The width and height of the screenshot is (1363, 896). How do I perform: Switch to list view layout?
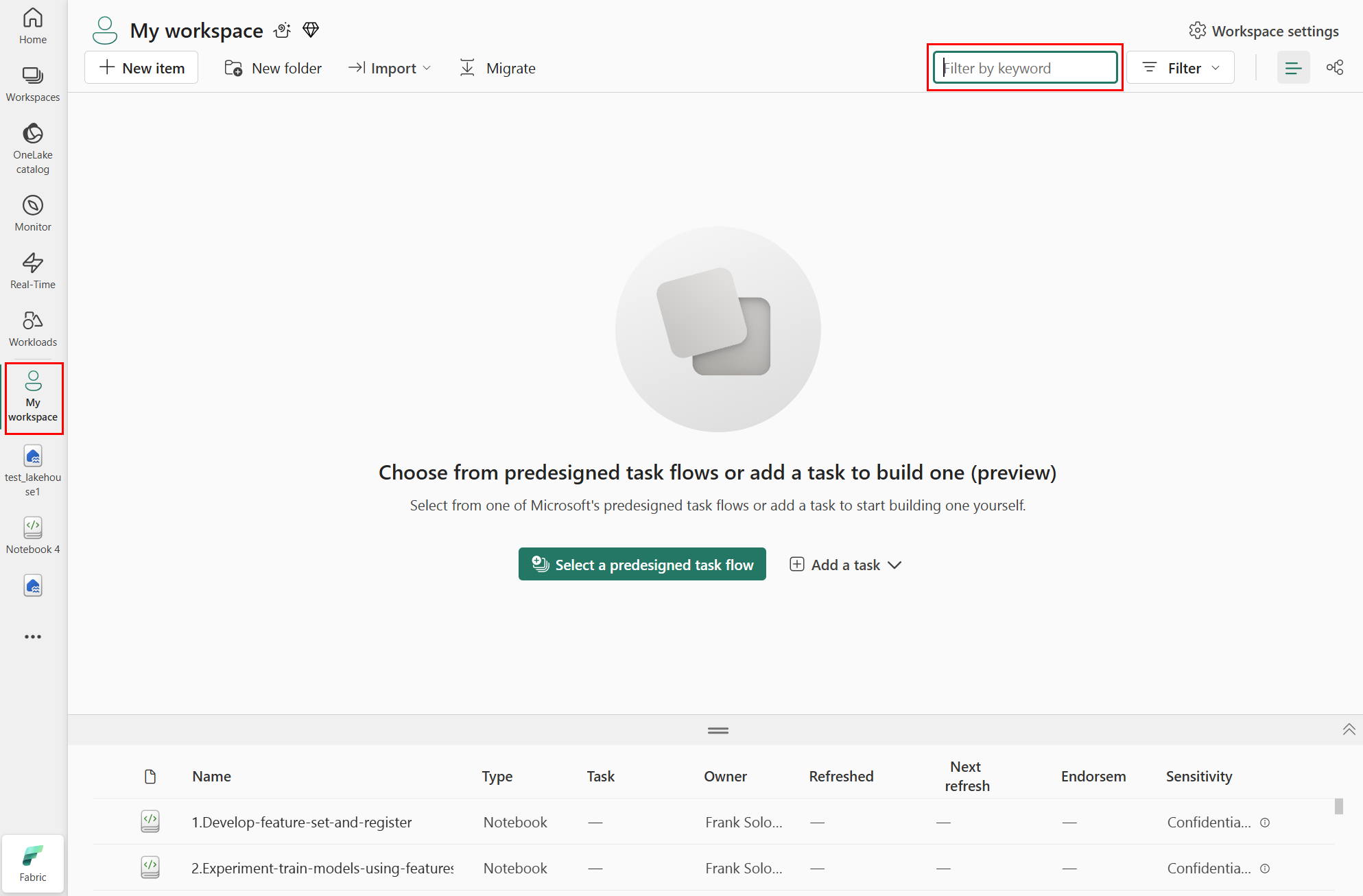1293,68
